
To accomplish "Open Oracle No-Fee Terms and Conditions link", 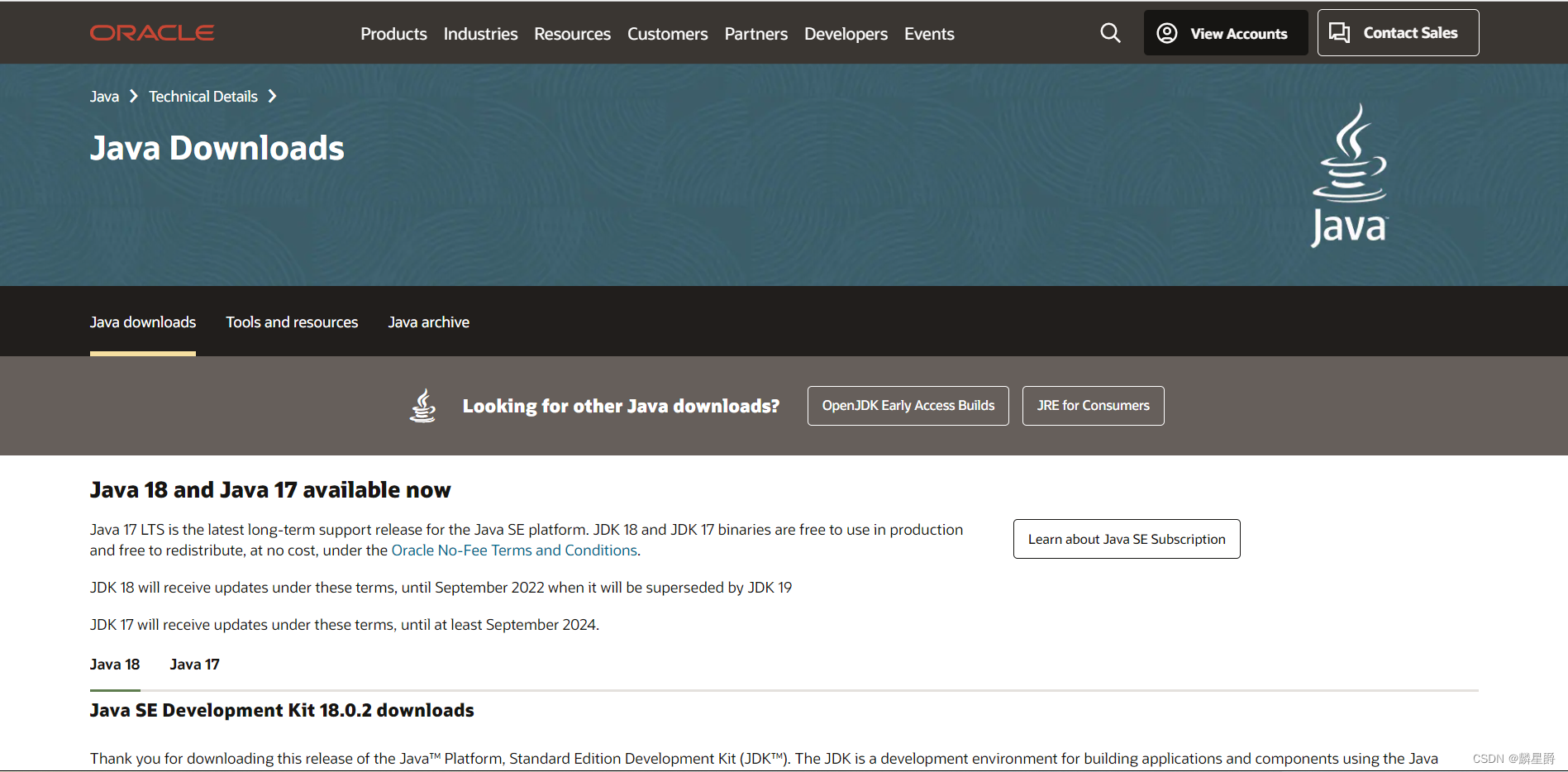I will click(x=514, y=550).
